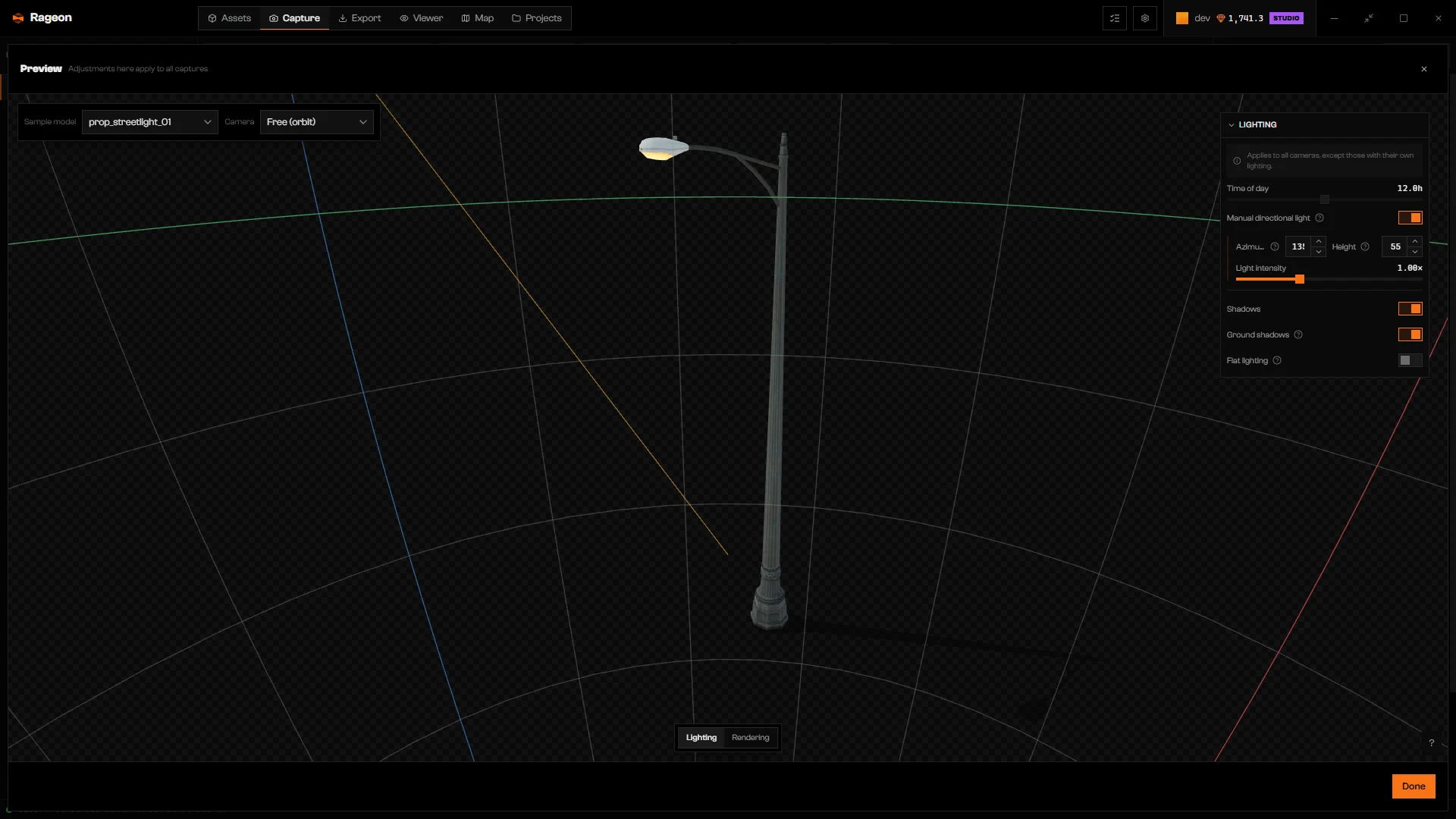
Task: Click Azimuth help icon
Action: (1275, 246)
